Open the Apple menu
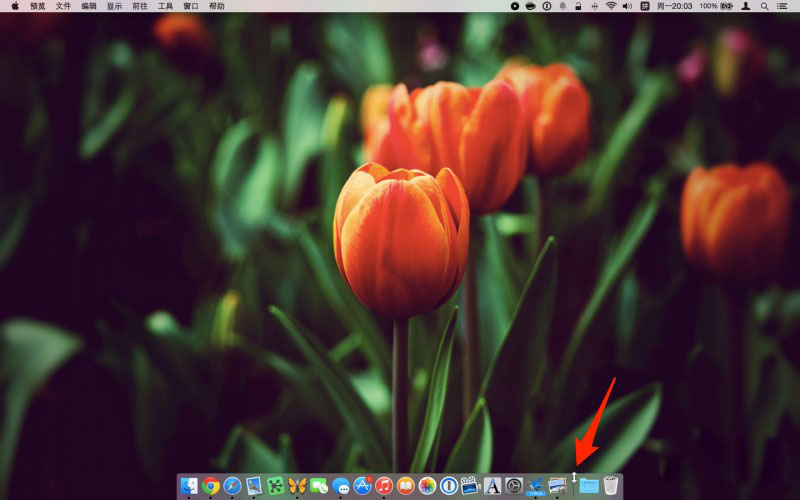The image size is (800, 500). click(15, 6)
